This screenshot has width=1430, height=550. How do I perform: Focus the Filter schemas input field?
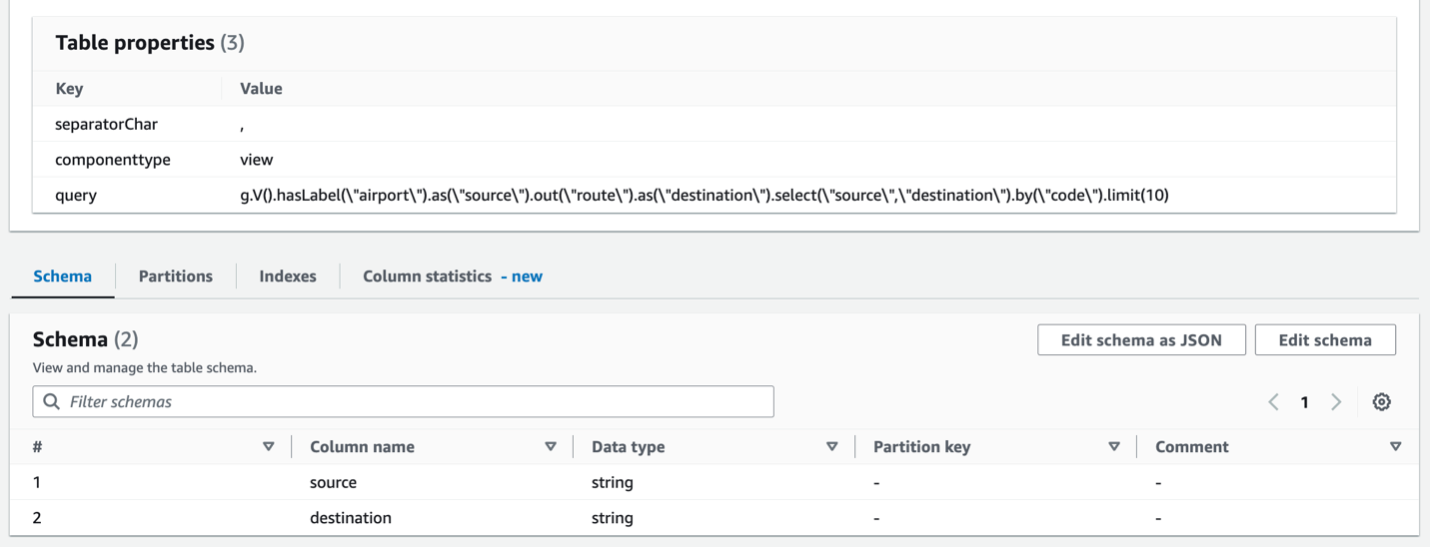point(403,402)
